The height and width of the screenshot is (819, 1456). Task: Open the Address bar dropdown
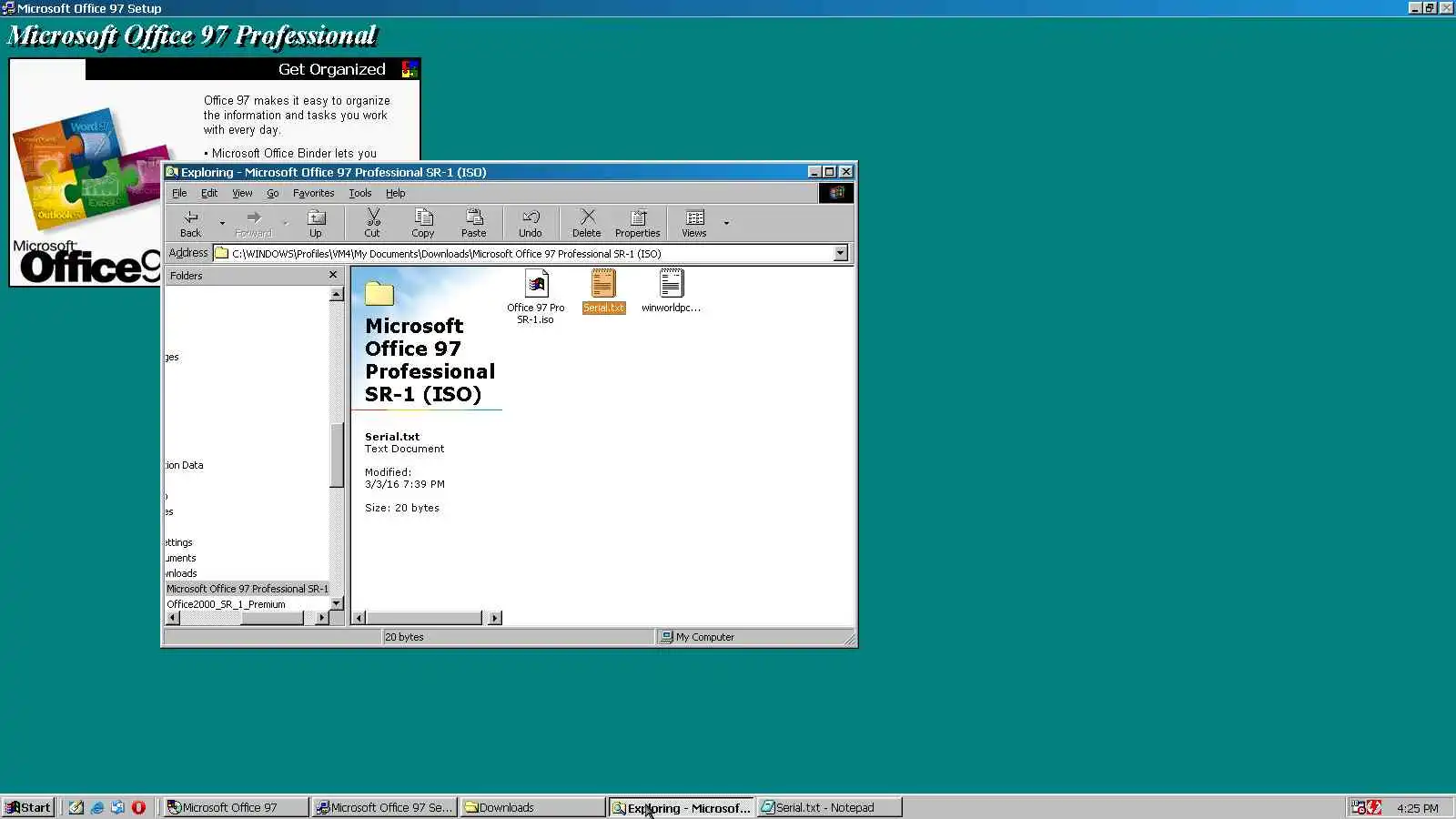coord(841,253)
